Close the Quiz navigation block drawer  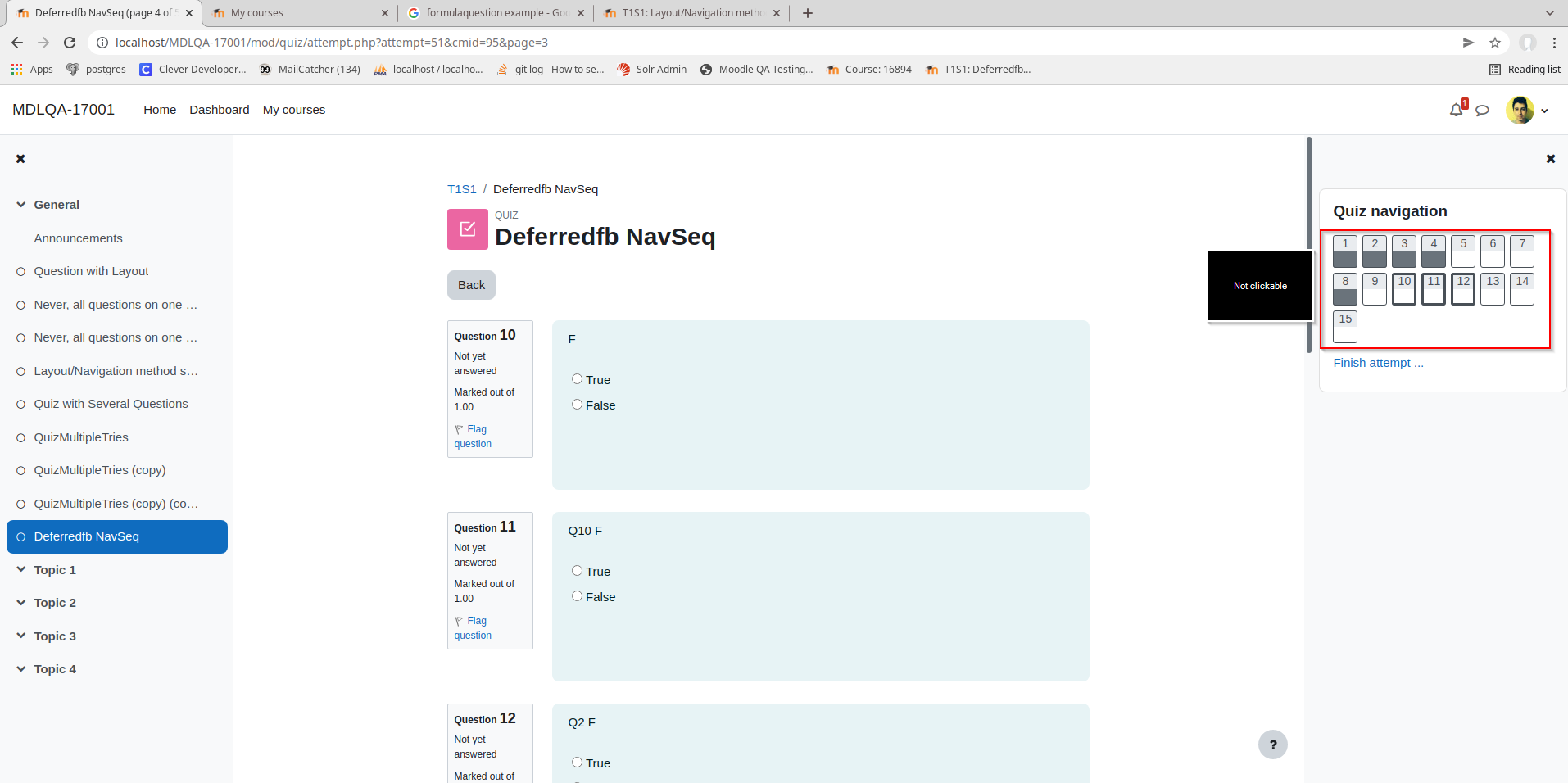click(x=1551, y=159)
